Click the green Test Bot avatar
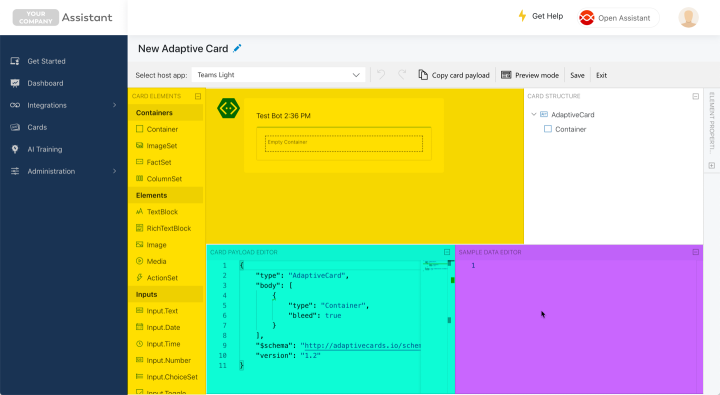The image size is (720, 395). coord(228,108)
